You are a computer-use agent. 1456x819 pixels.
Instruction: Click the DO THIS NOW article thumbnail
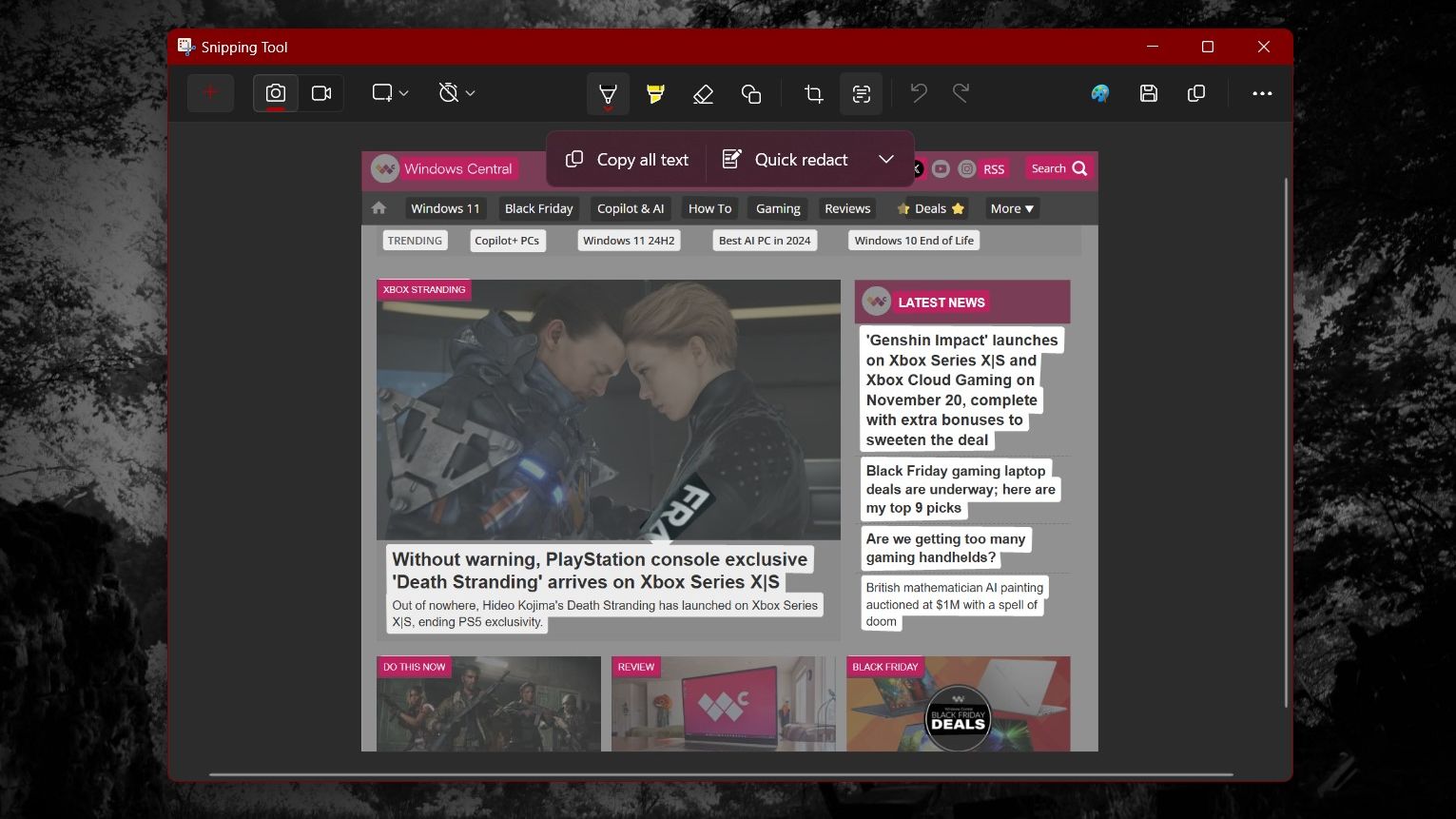click(x=489, y=704)
